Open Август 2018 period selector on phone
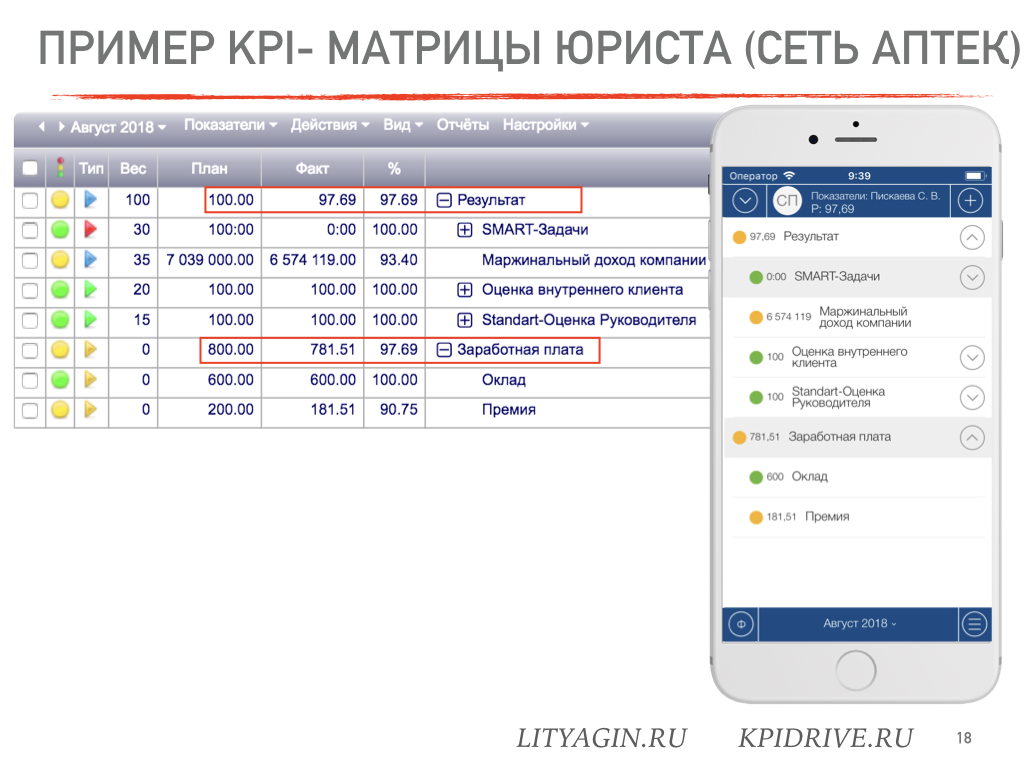This screenshot has width=1024, height=768. tap(859, 624)
